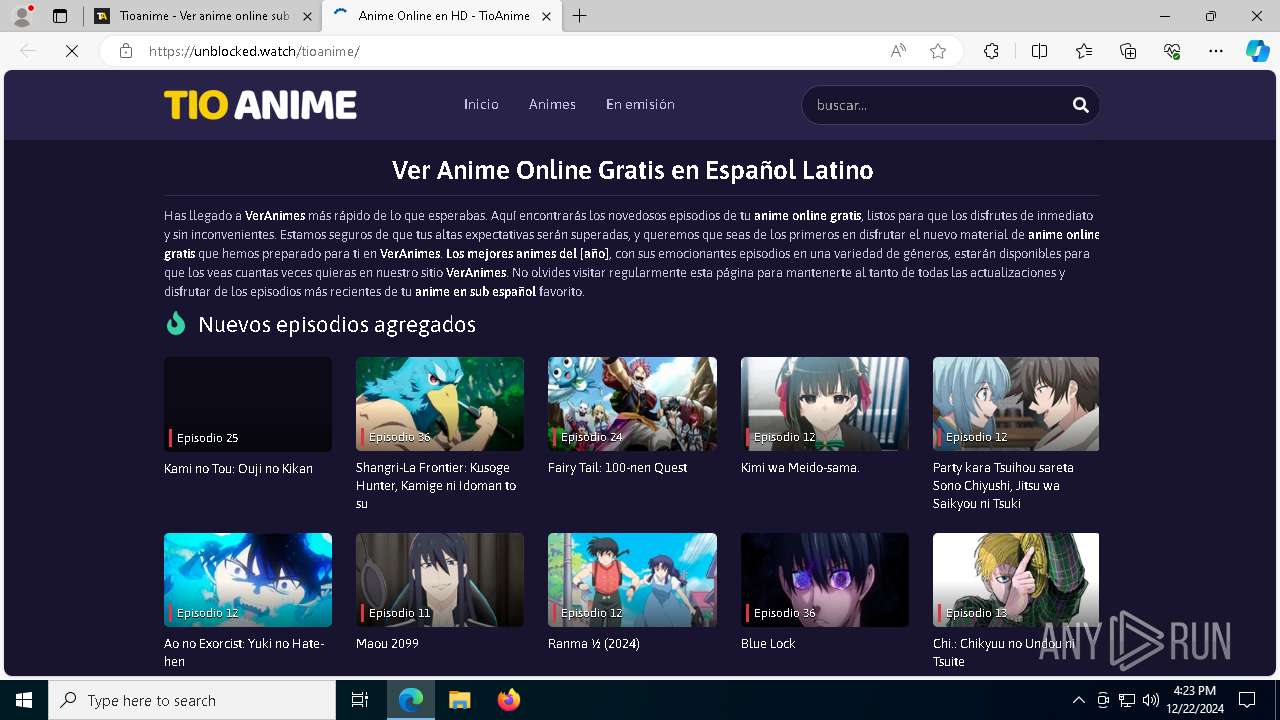Open Party kara Tsuihou sareta thumbnail
This screenshot has width=1280, height=720.
coord(1016,404)
